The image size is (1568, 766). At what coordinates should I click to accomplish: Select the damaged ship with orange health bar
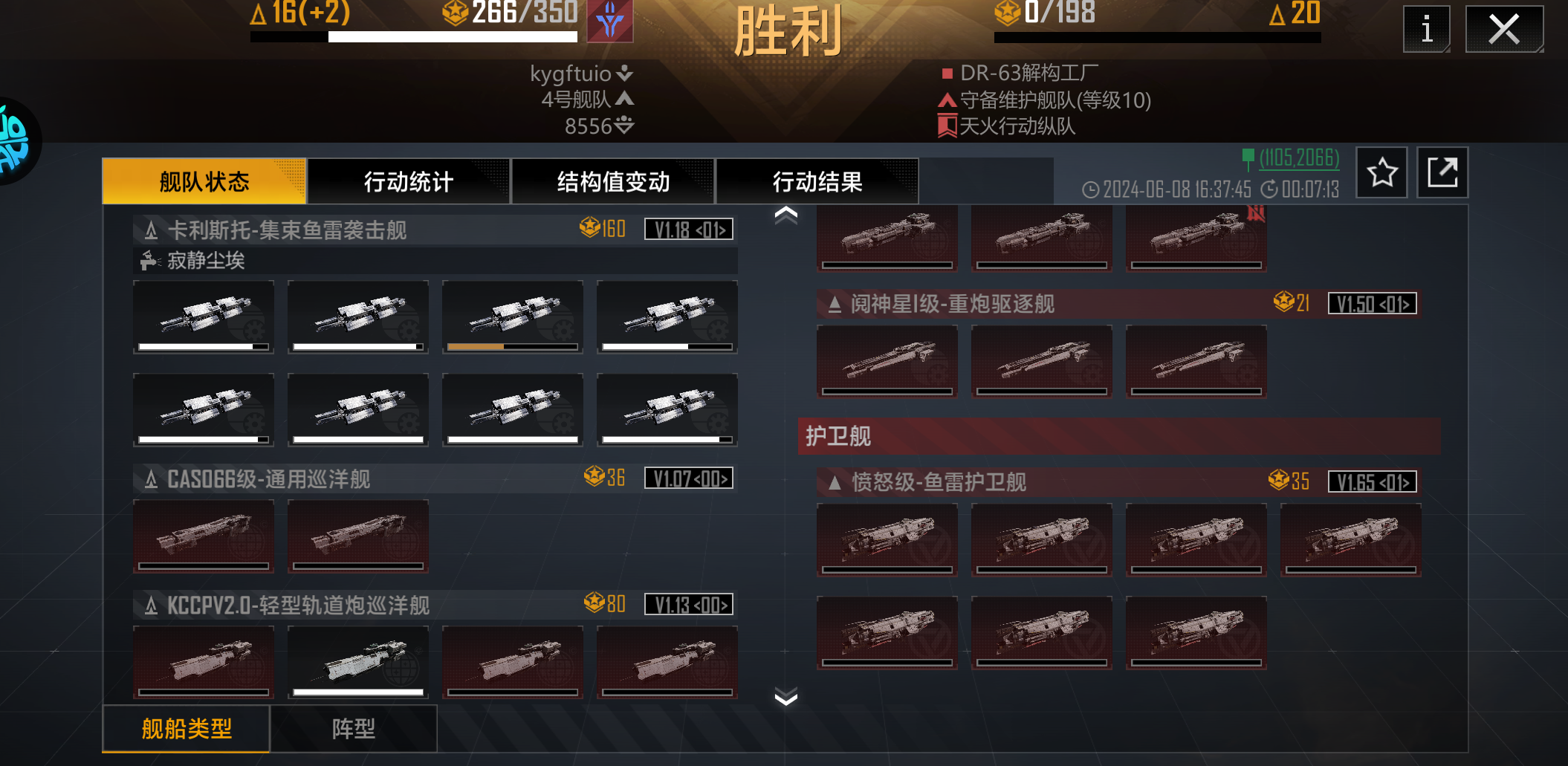click(513, 317)
